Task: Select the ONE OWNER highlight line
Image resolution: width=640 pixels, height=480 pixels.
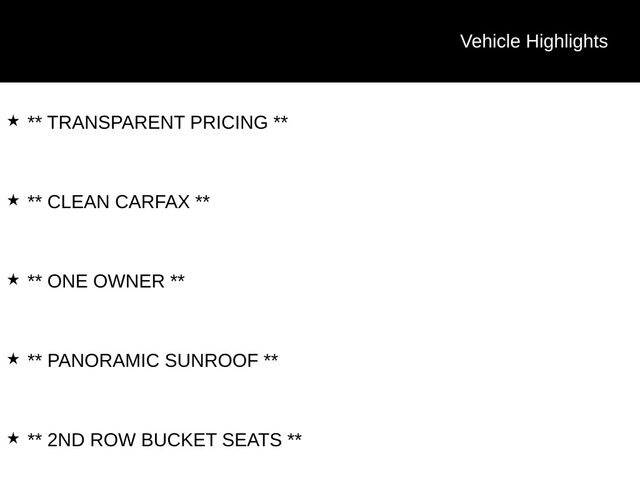Action: click(x=106, y=281)
